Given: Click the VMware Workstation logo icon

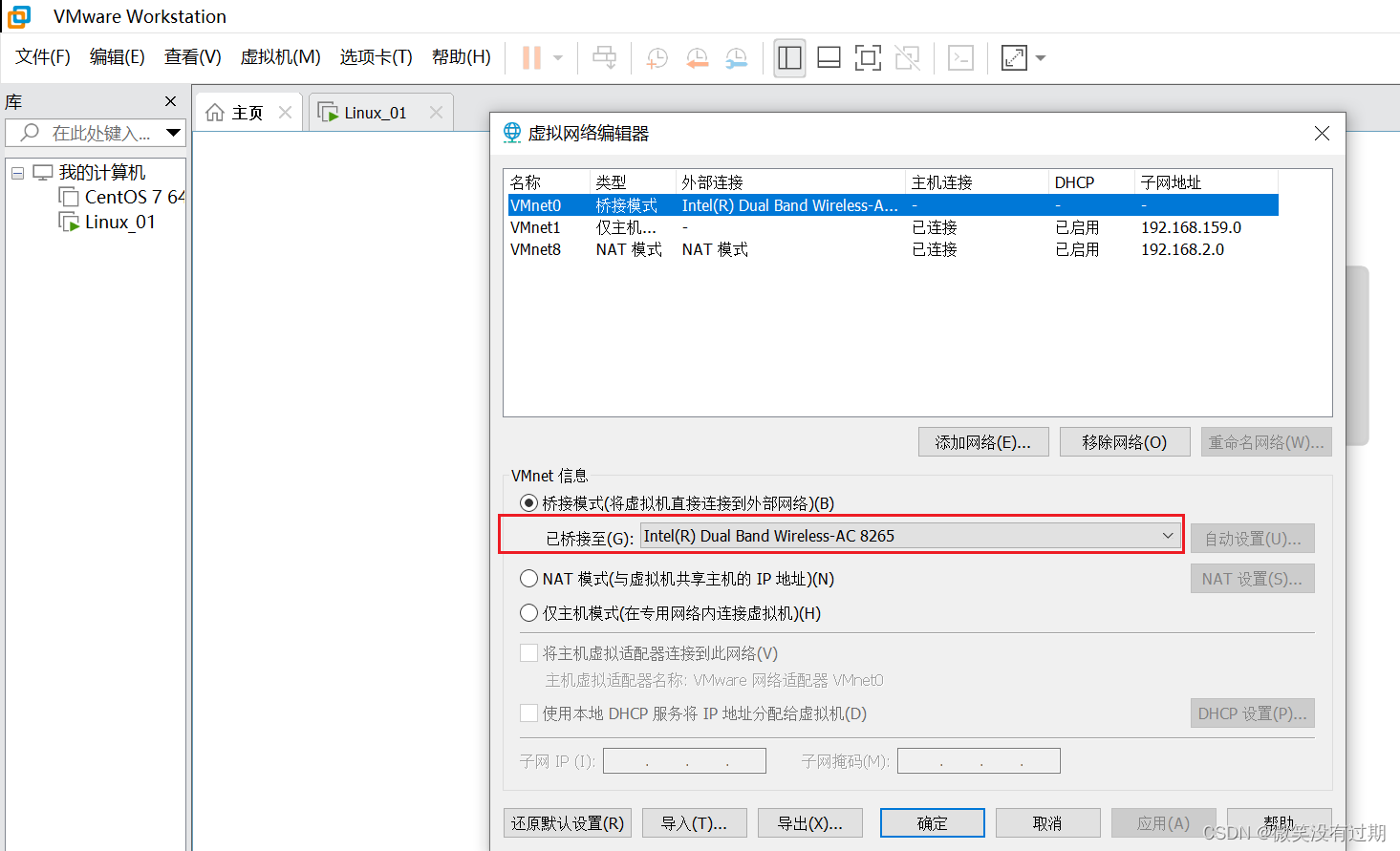Looking at the screenshot, I should (x=19, y=16).
